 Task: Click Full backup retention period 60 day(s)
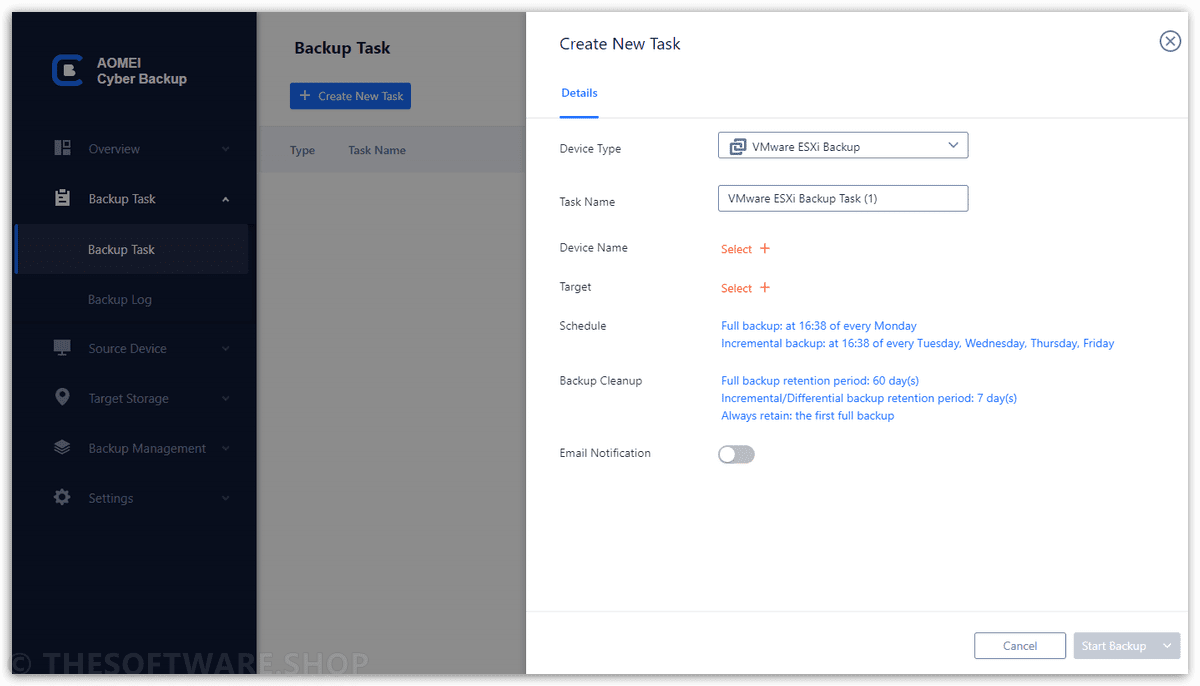[x=819, y=381]
